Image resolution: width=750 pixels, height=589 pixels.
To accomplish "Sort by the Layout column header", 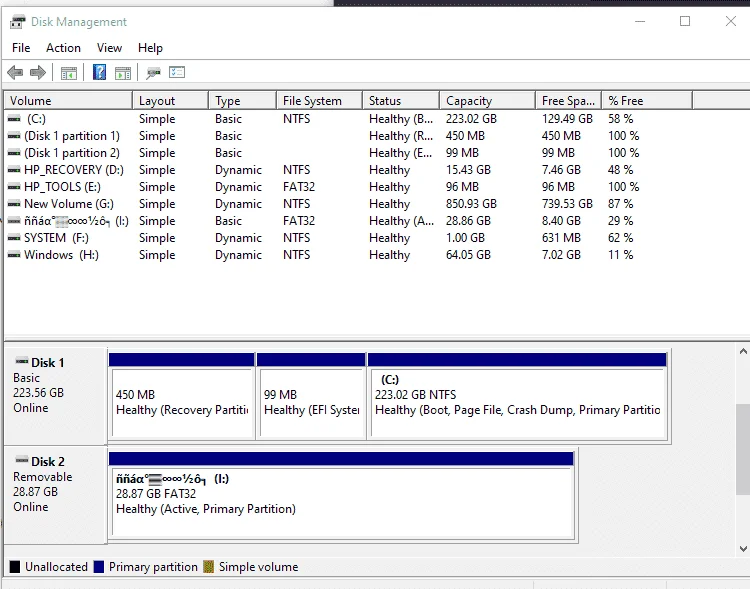I will coord(170,100).
